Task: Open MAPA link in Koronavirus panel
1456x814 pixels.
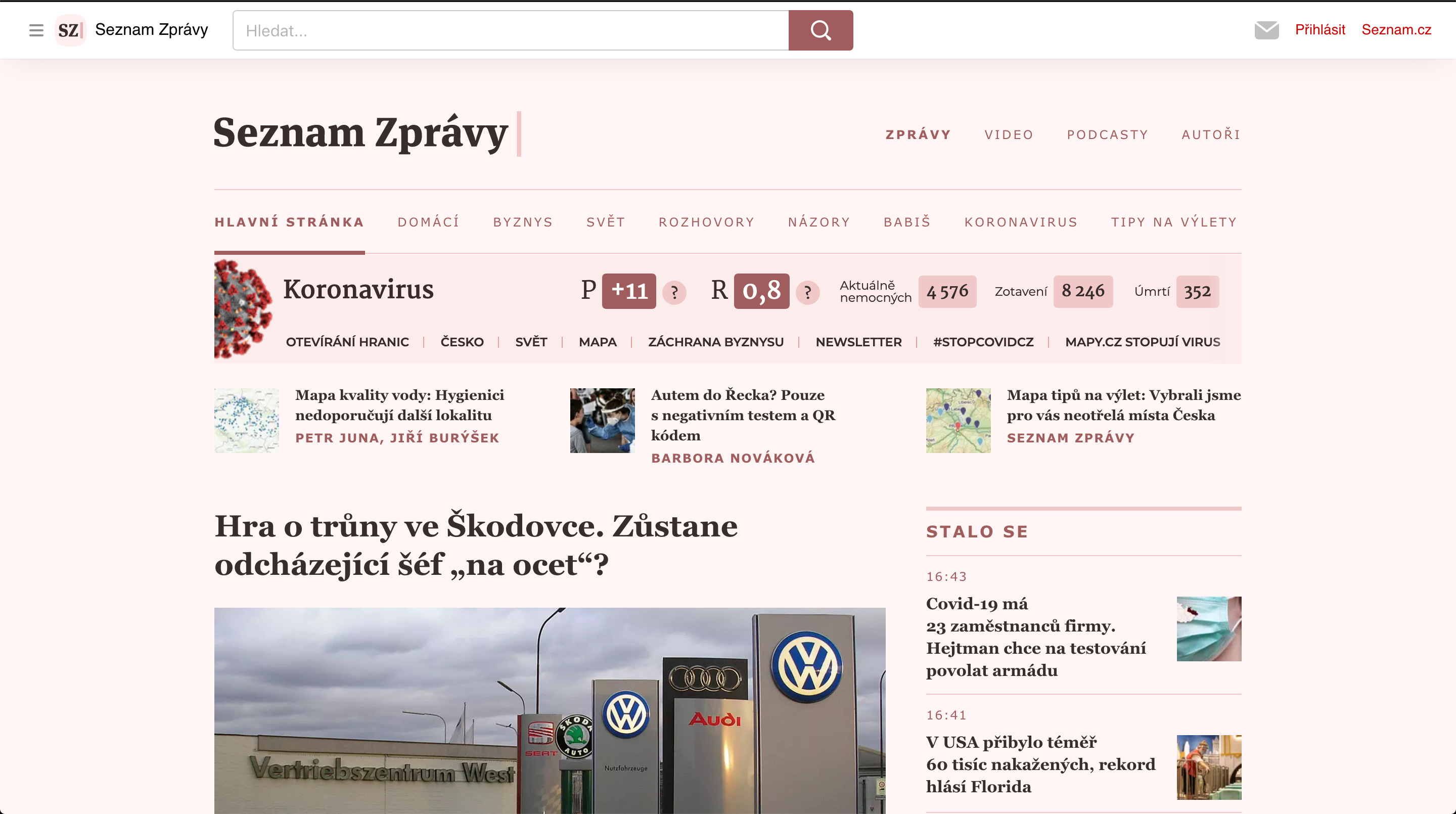Action: point(598,342)
